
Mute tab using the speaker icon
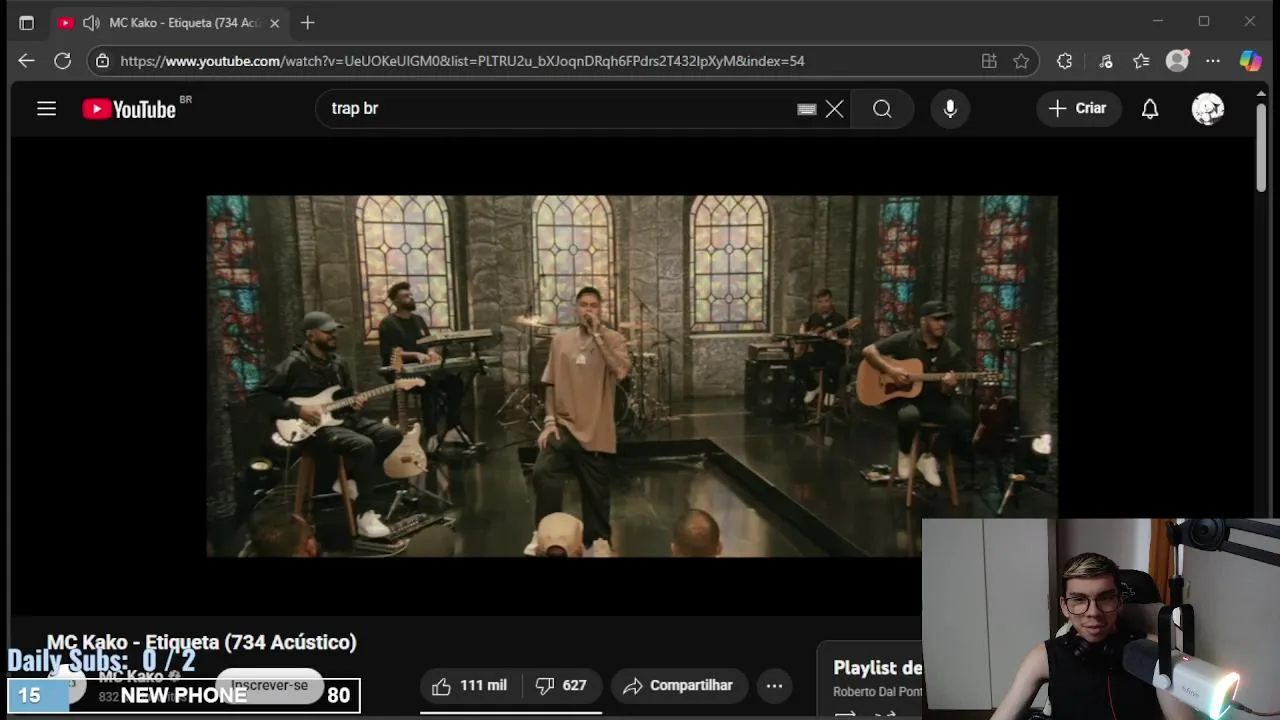(x=91, y=22)
